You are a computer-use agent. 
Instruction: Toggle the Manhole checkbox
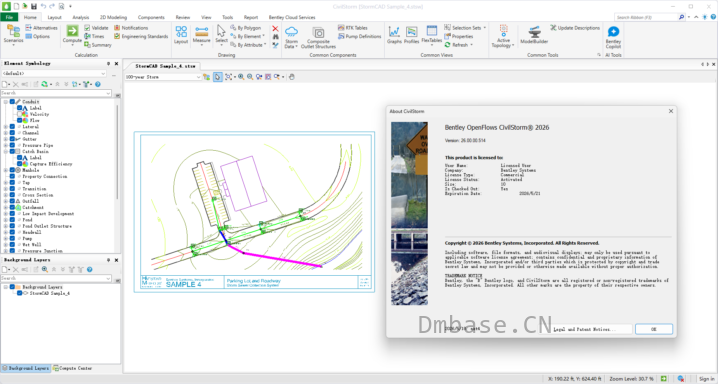12,170
